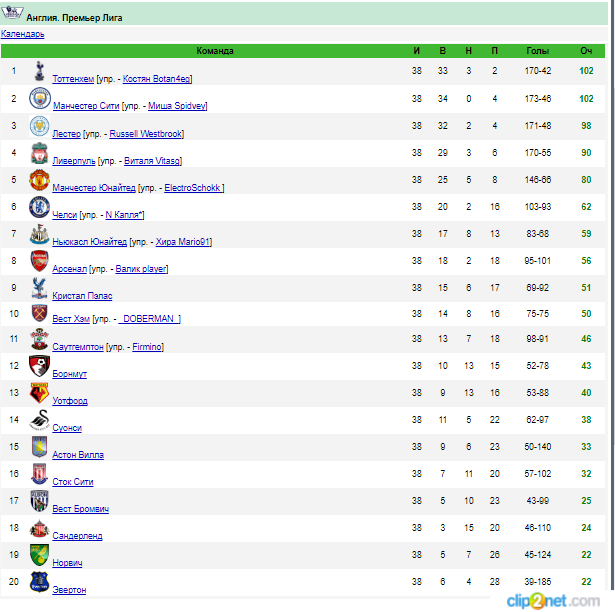Open the Лестер team link
This screenshot has height=612, width=615.
coord(66,134)
